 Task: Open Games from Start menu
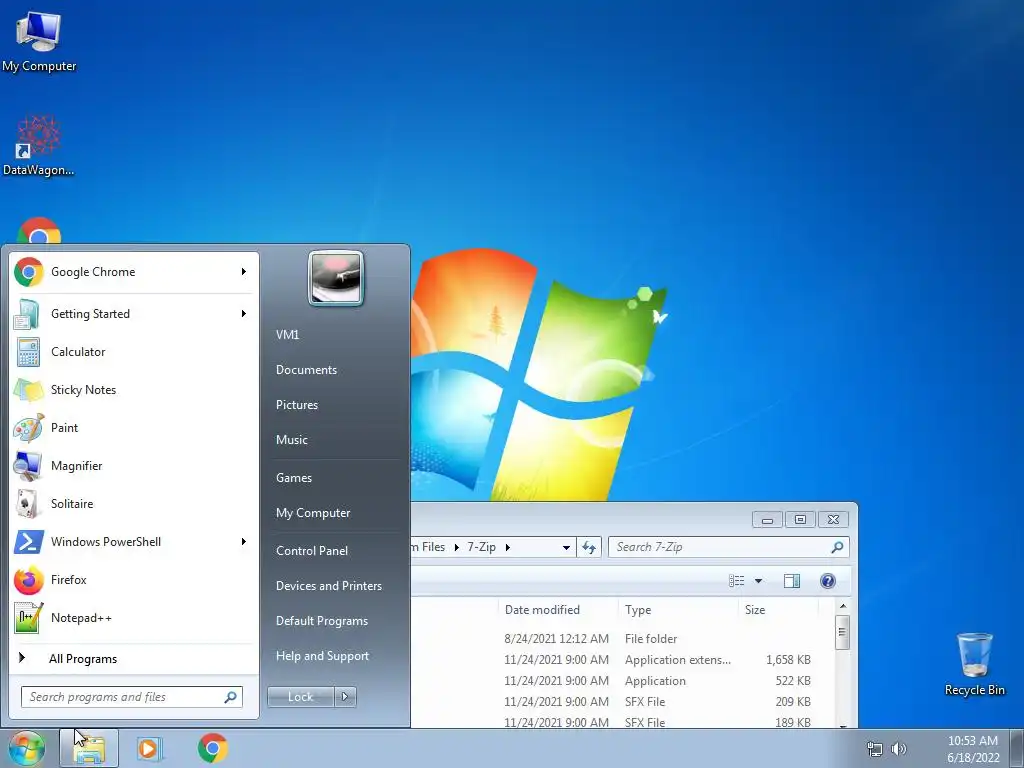click(x=294, y=478)
